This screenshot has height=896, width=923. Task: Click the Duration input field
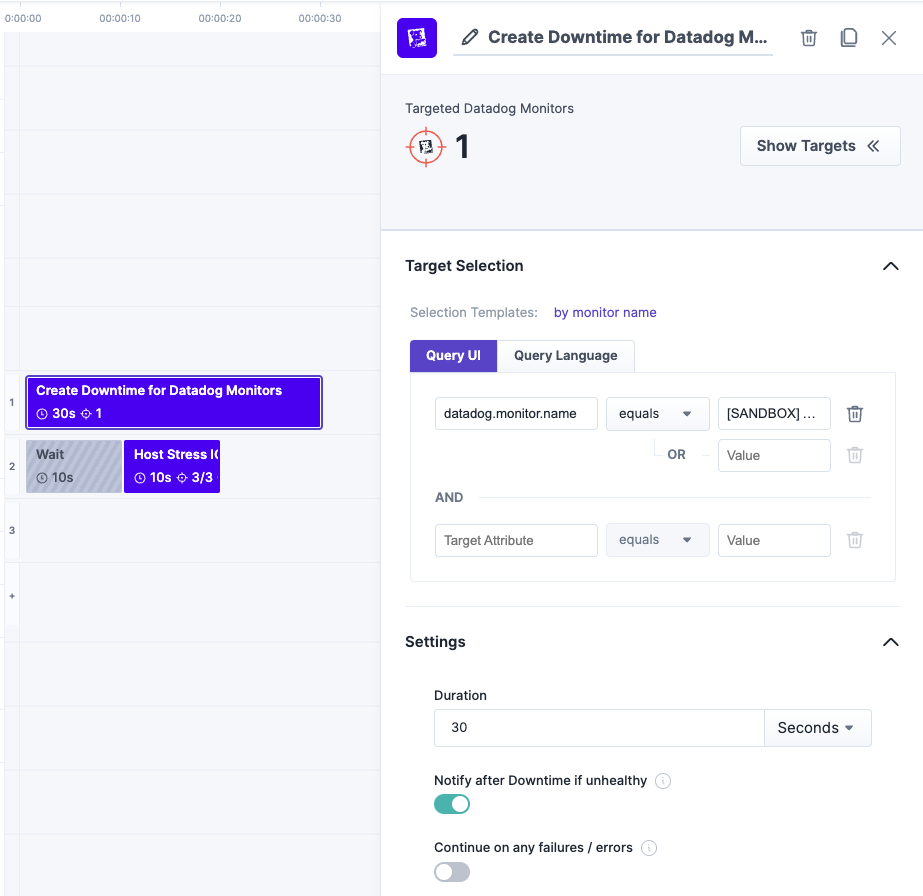[x=599, y=728]
